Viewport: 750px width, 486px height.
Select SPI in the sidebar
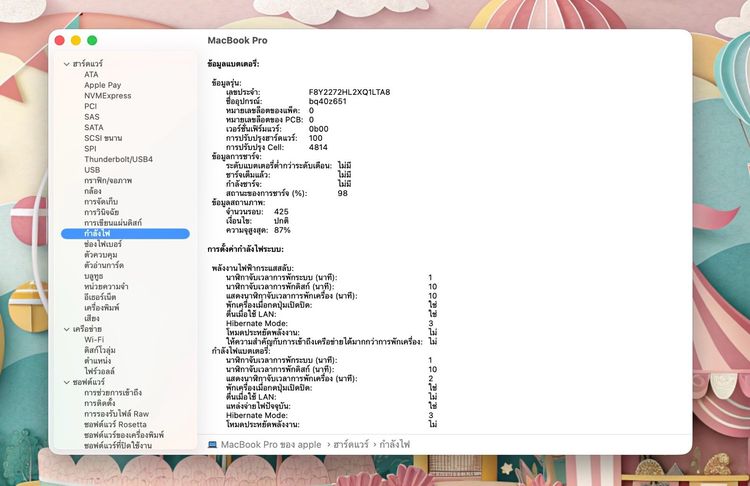[x=90, y=148]
